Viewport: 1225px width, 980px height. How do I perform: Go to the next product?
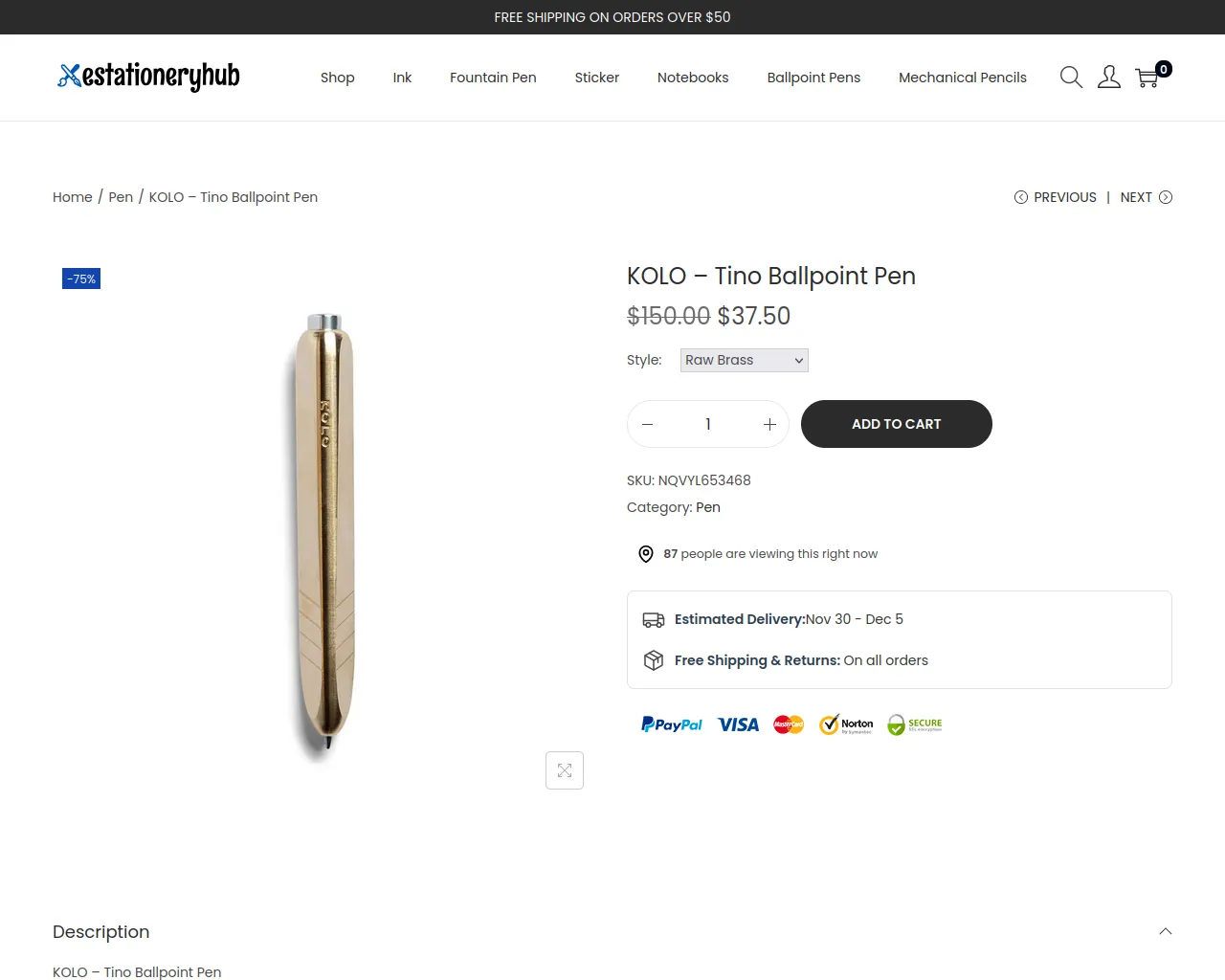pos(1146,197)
